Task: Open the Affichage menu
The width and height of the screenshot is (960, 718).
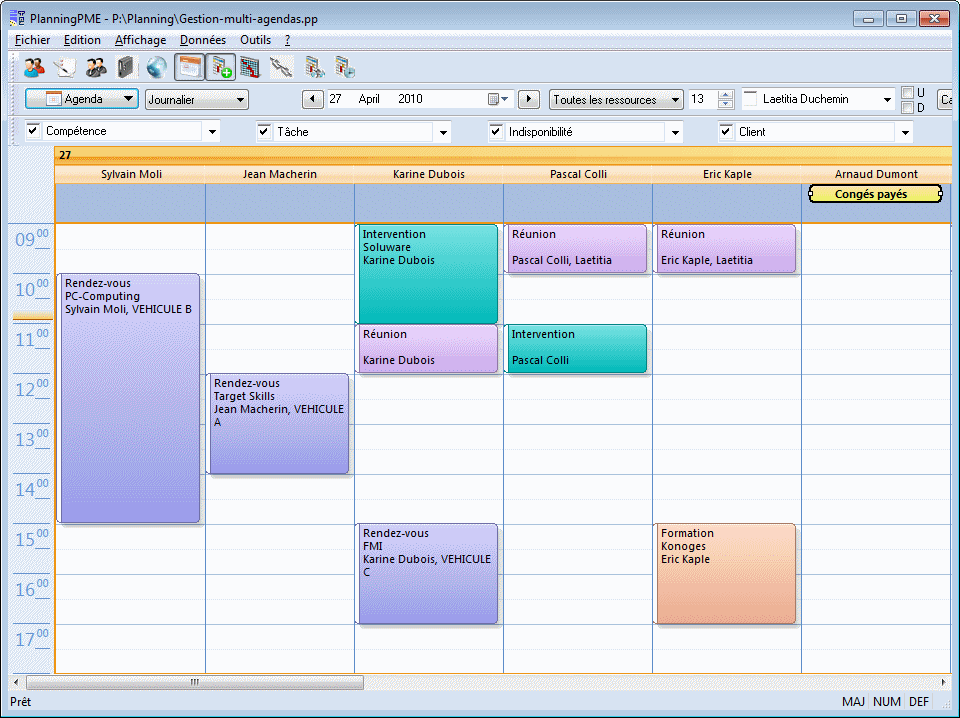Action: 140,40
